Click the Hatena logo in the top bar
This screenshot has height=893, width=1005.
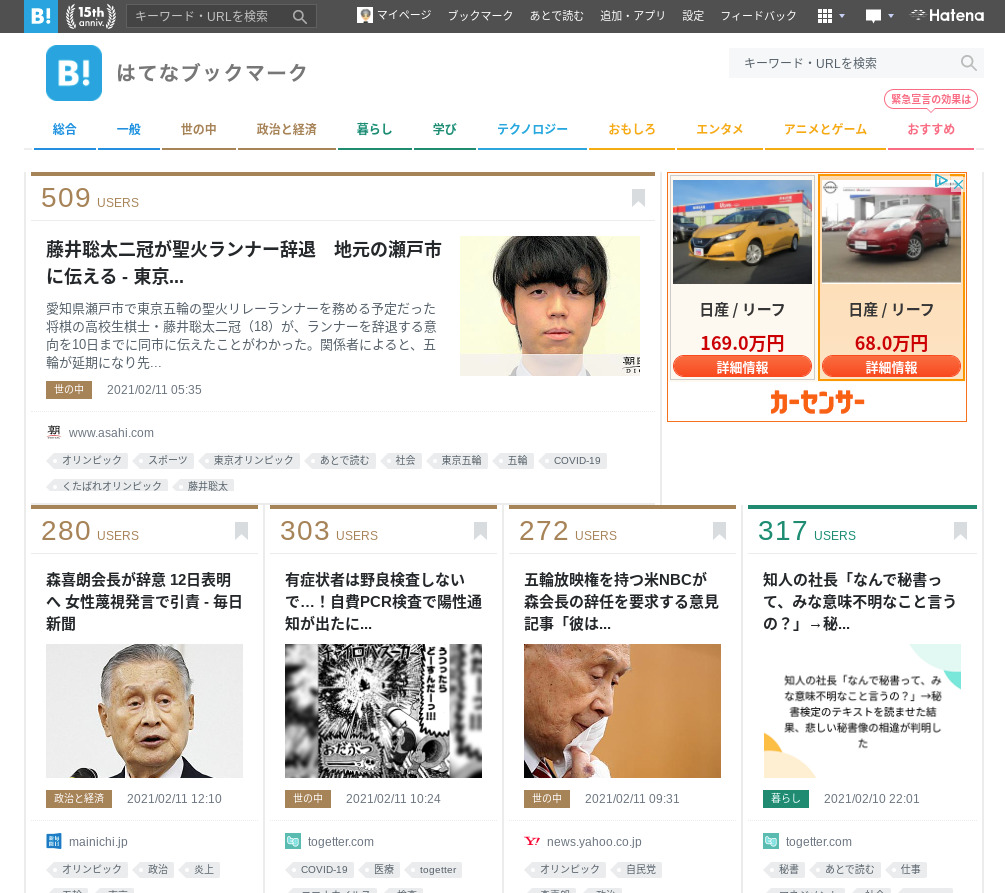[x=947, y=15]
